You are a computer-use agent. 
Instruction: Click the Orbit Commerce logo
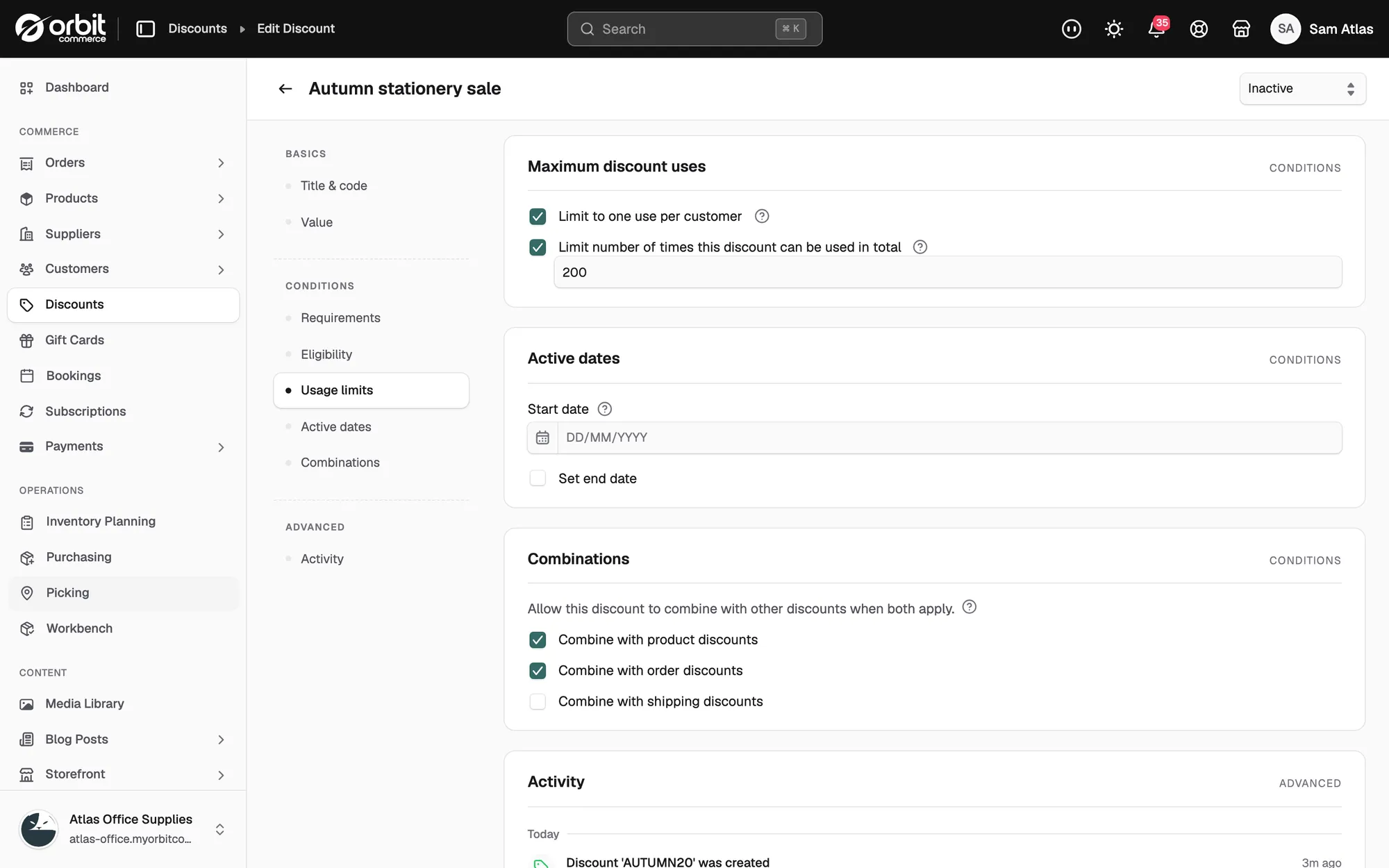pos(61,28)
